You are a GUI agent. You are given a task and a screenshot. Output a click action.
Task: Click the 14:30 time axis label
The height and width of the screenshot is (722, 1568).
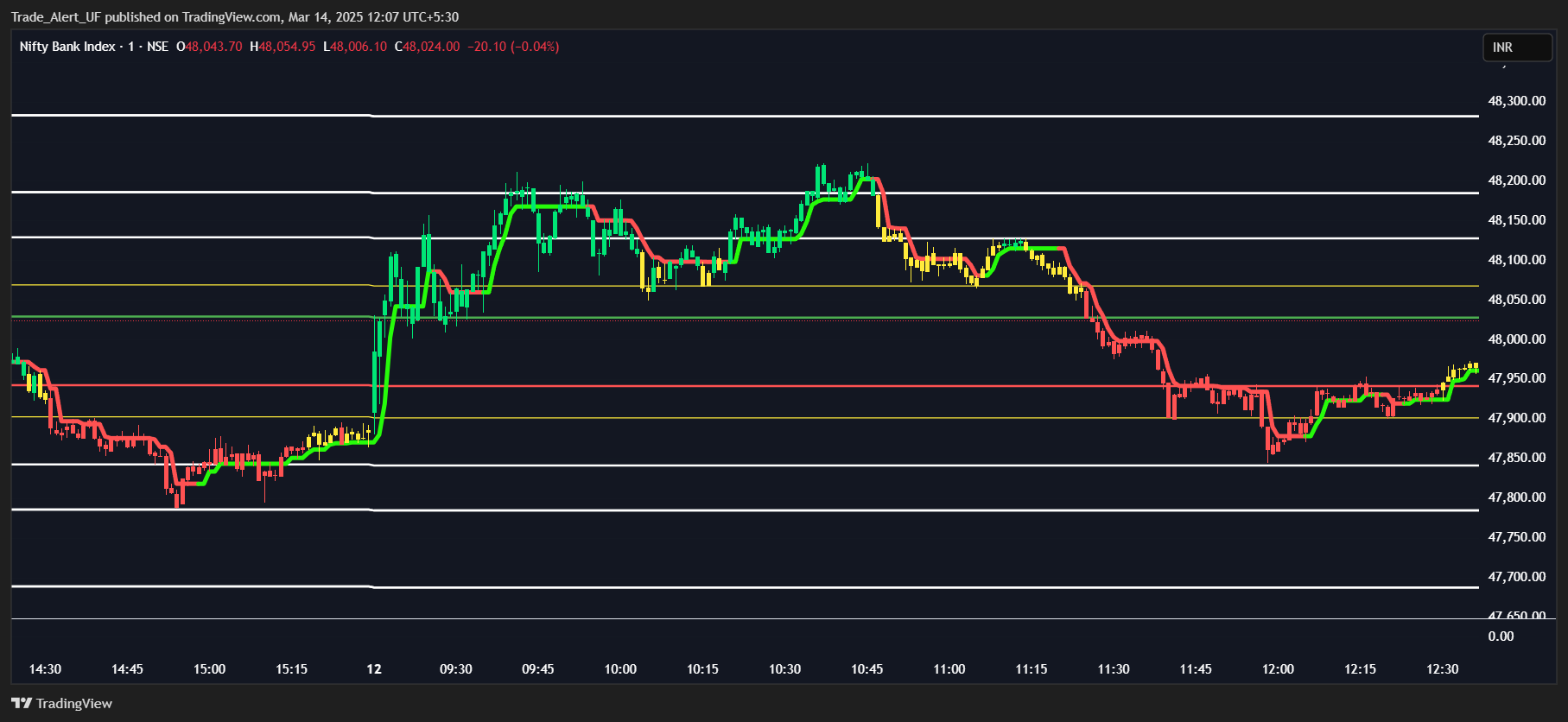[x=45, y=669]
